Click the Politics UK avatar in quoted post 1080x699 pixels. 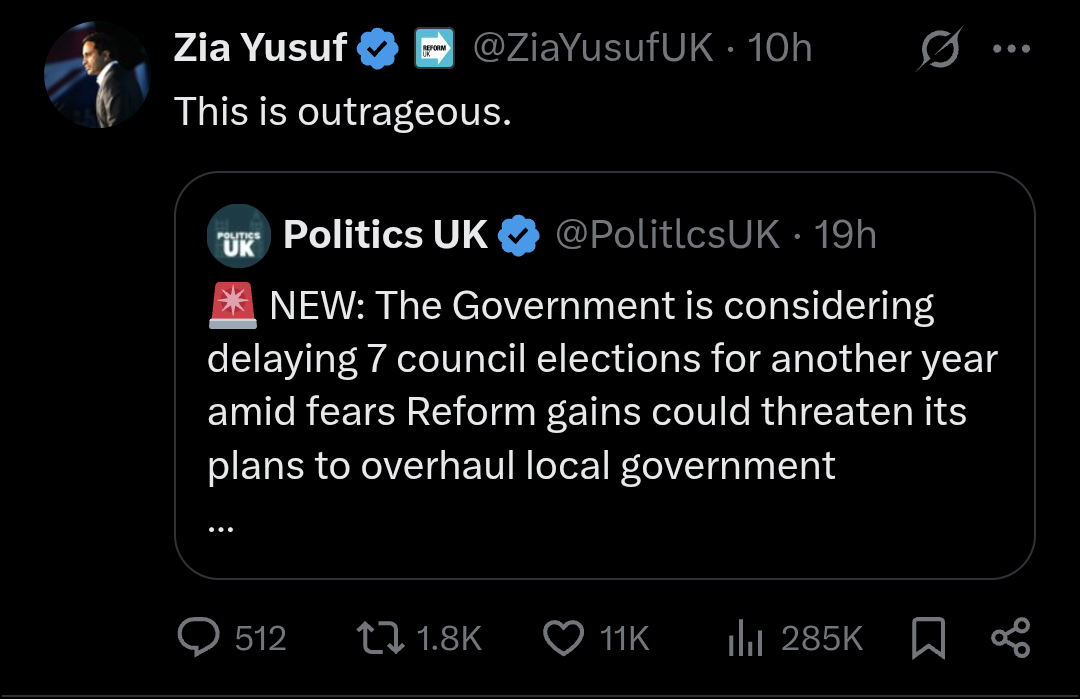click(238, 236)
